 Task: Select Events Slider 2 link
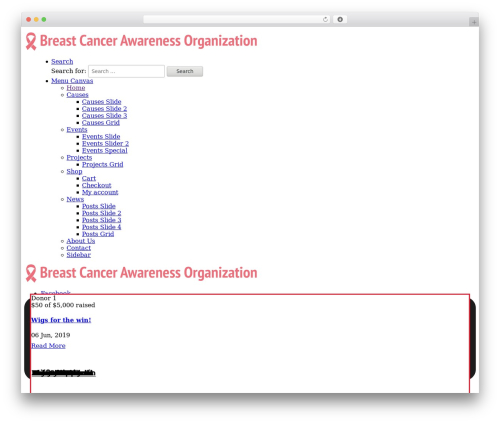click(x=105, y=144)
